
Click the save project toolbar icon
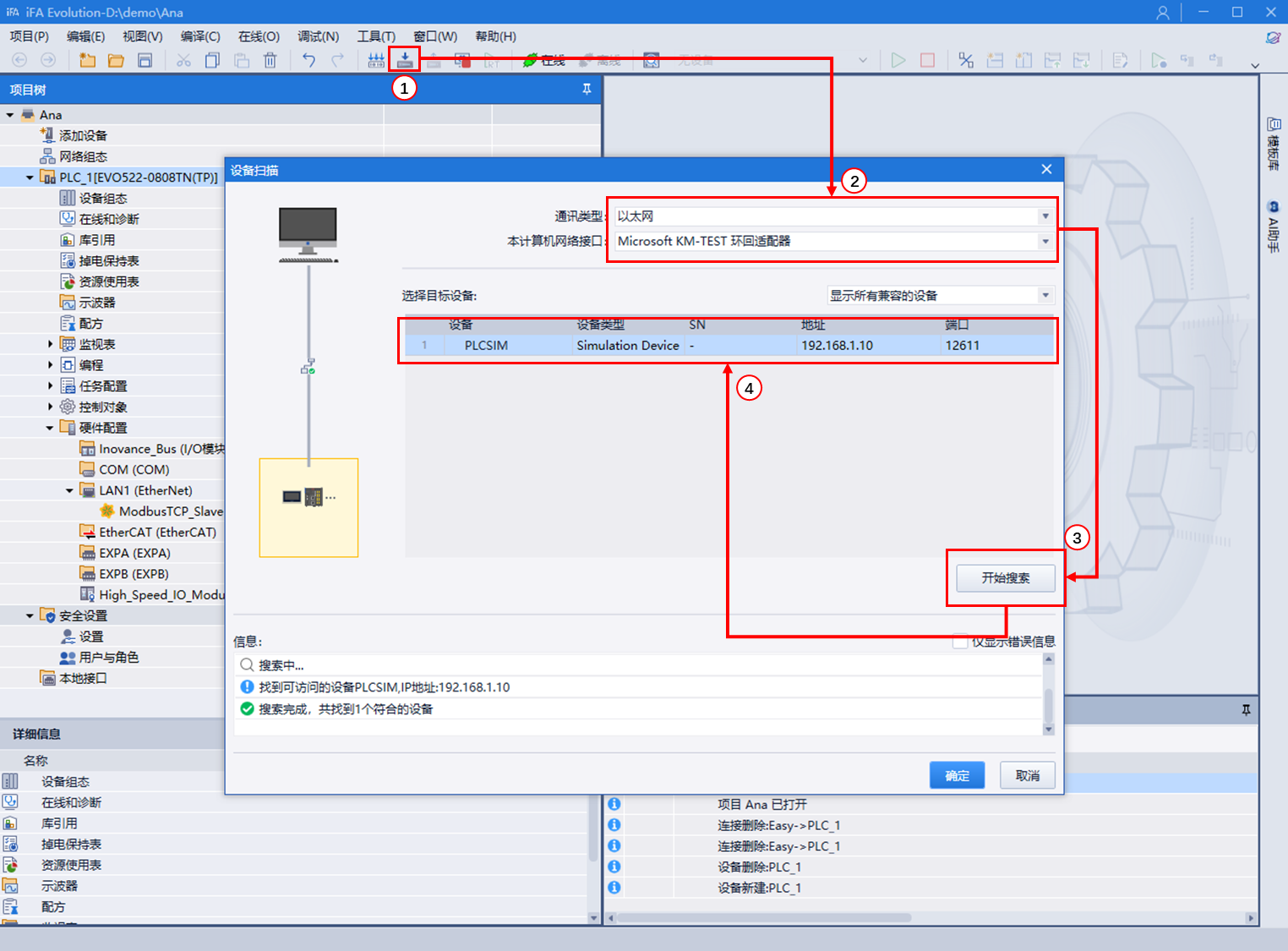(x=145, y=60)
